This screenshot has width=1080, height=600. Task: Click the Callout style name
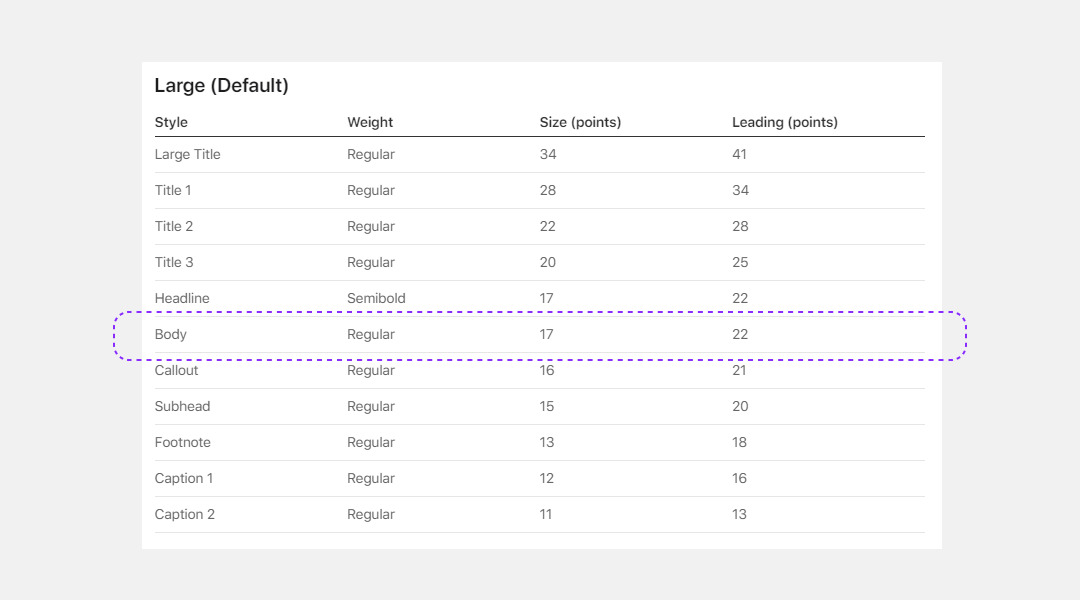[176, 370]
